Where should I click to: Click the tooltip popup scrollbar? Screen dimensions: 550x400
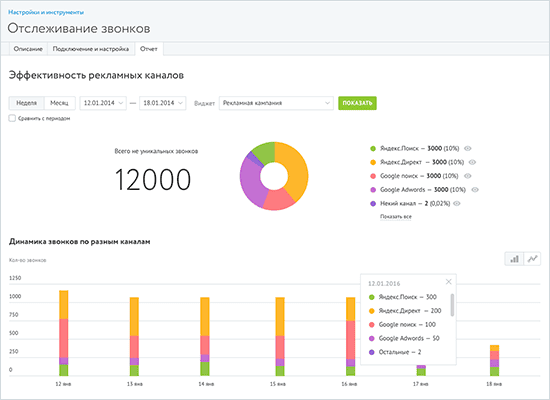click(452, 305)
